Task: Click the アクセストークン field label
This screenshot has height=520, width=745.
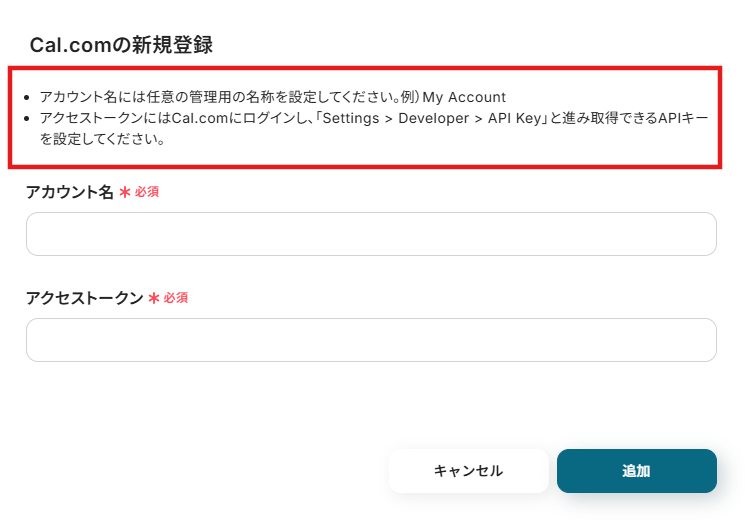Action: (x=85, y=298)
